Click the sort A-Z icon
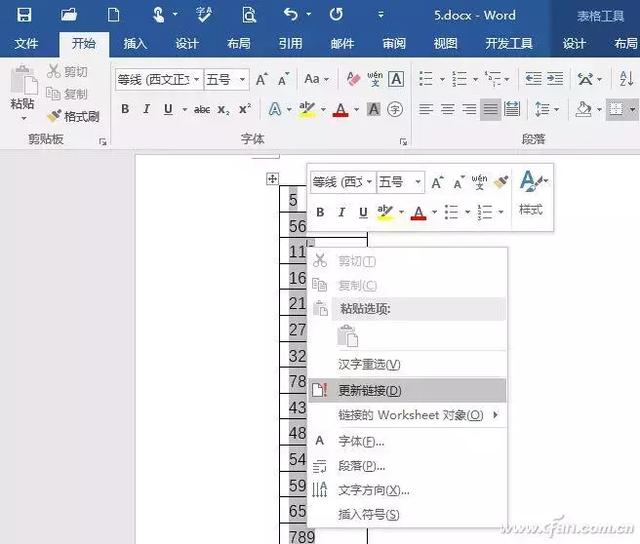Screen dimensions: 640x544 pos(627,78)
